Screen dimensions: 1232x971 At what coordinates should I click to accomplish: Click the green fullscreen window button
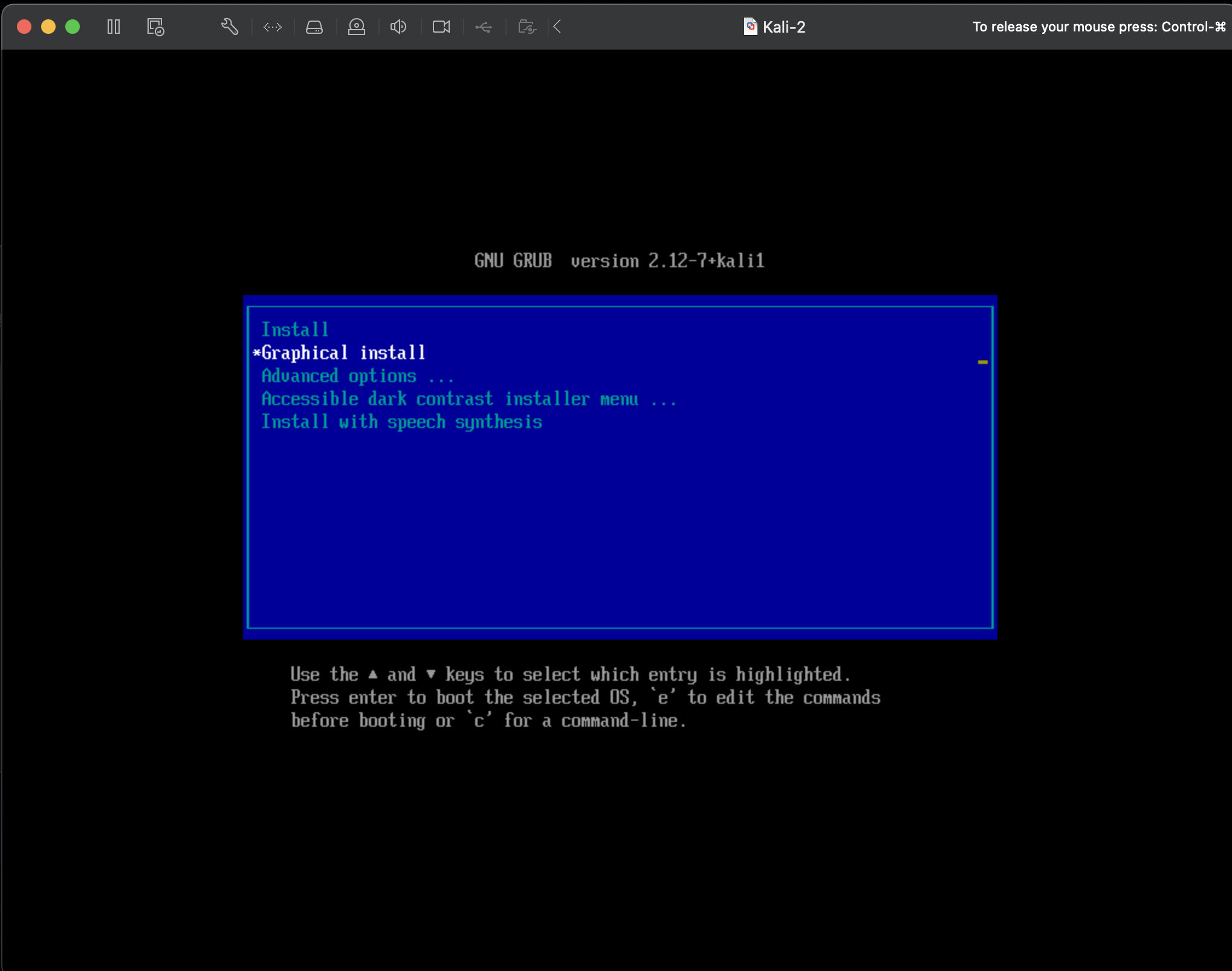pos(73,27)
